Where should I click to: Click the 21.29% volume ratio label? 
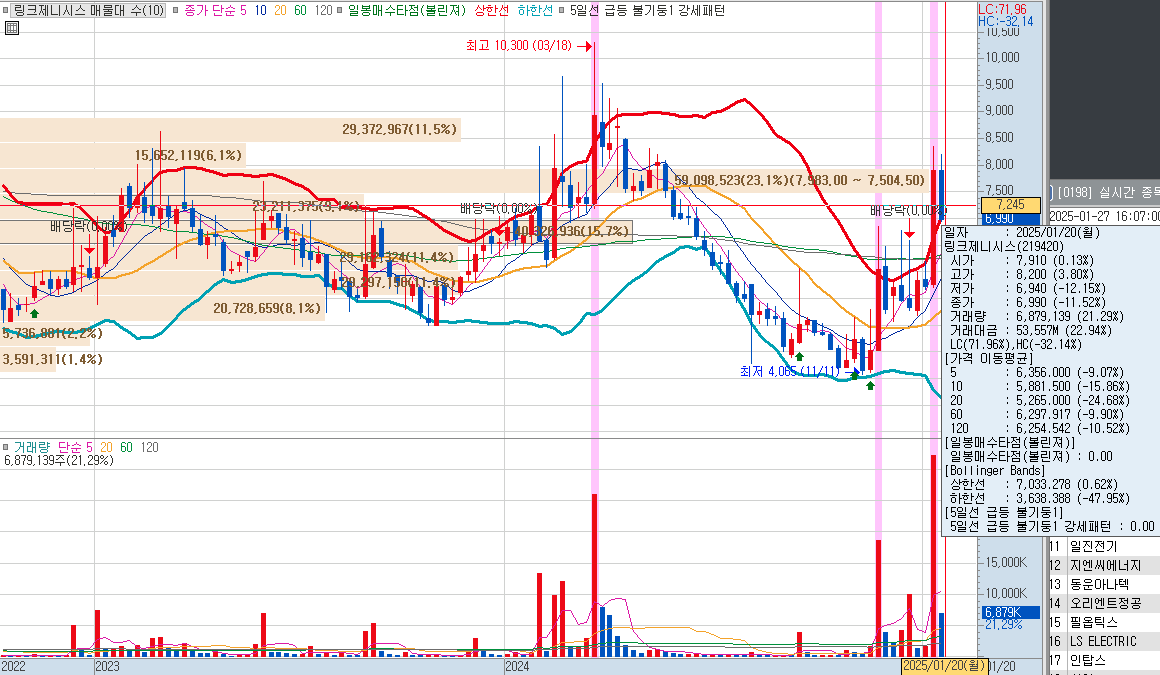[x=1003, y=625]
